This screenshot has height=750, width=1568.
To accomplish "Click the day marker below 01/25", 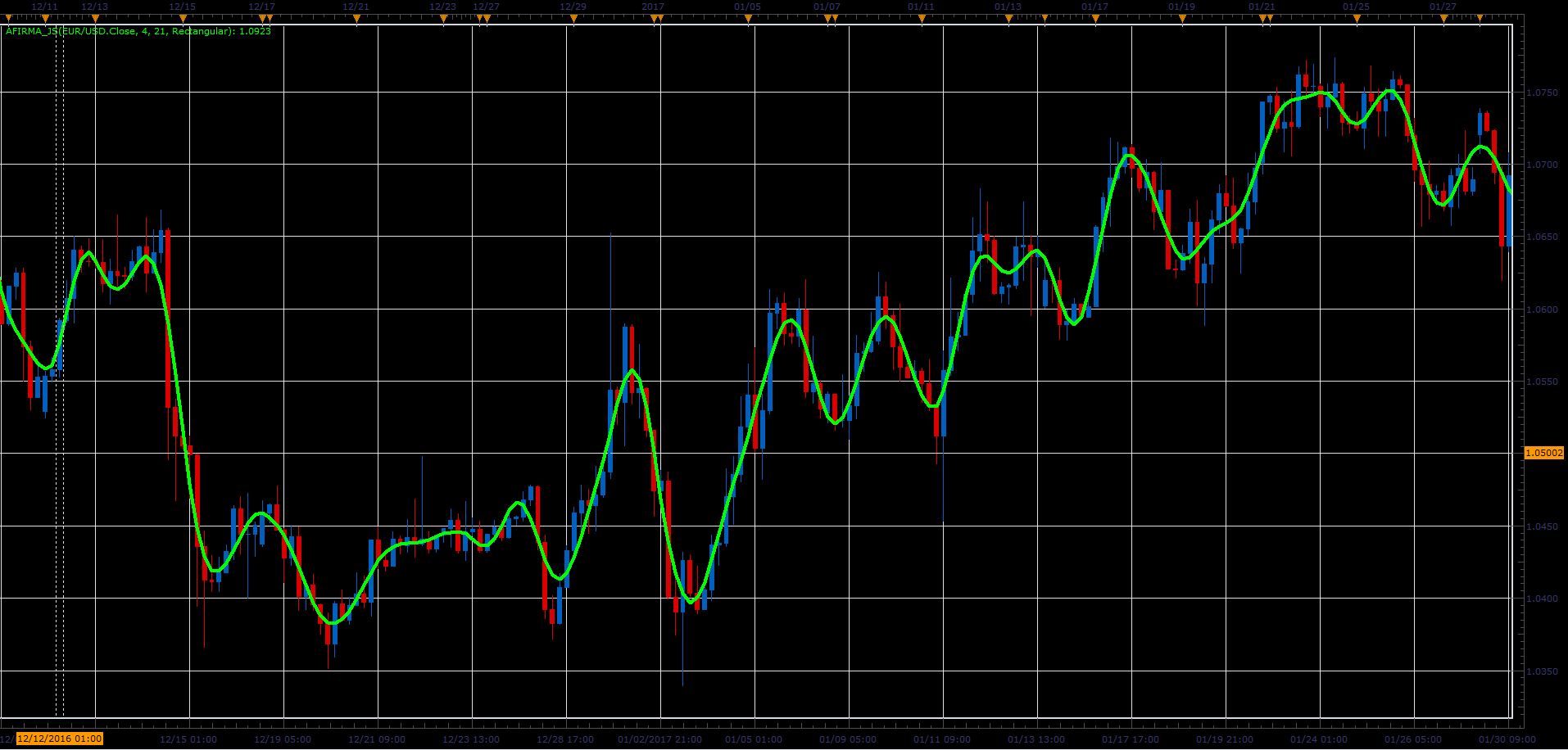I will coord(1357,18).
